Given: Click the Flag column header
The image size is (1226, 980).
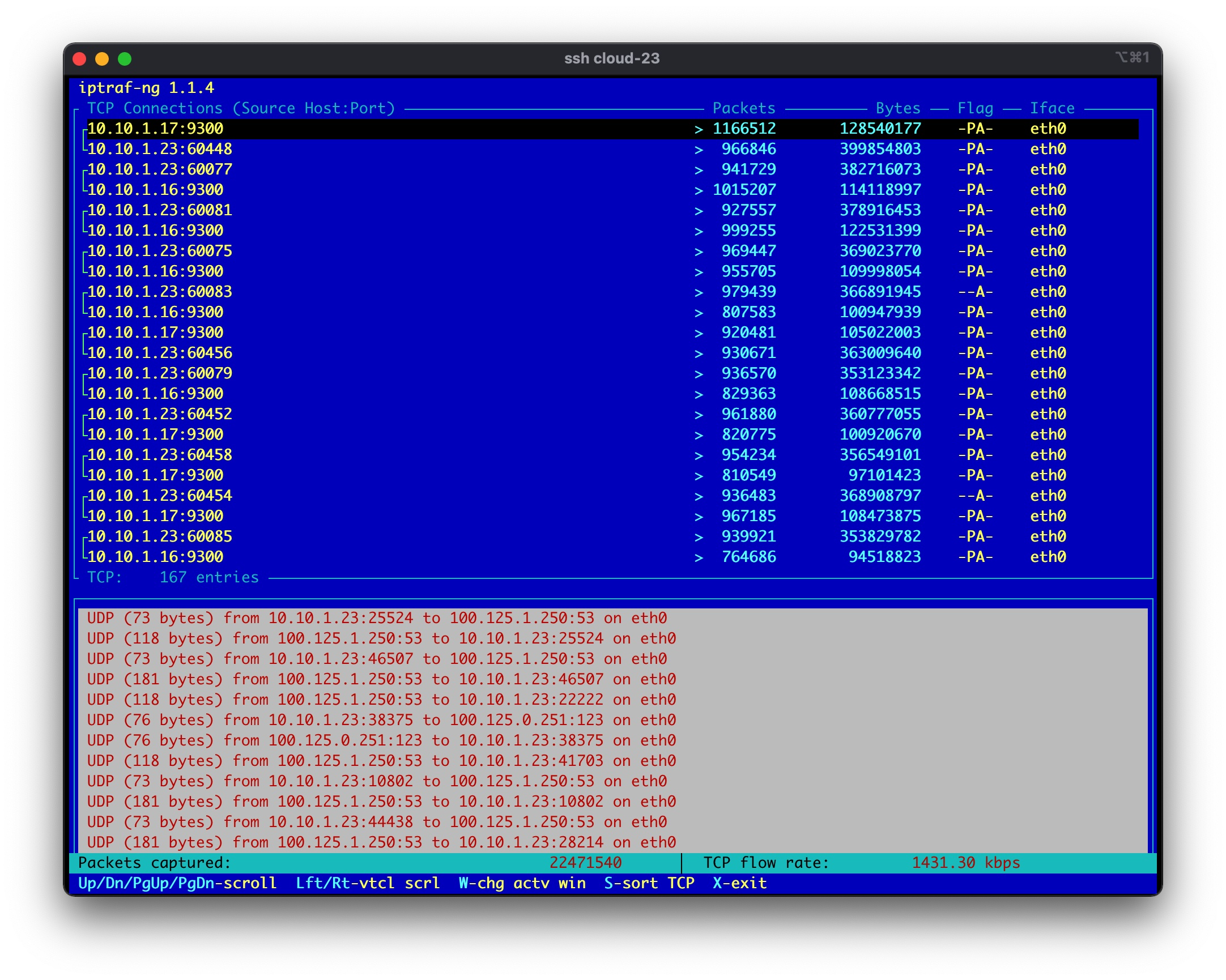Looking at the screenshot, I should (x=975, y=108).
